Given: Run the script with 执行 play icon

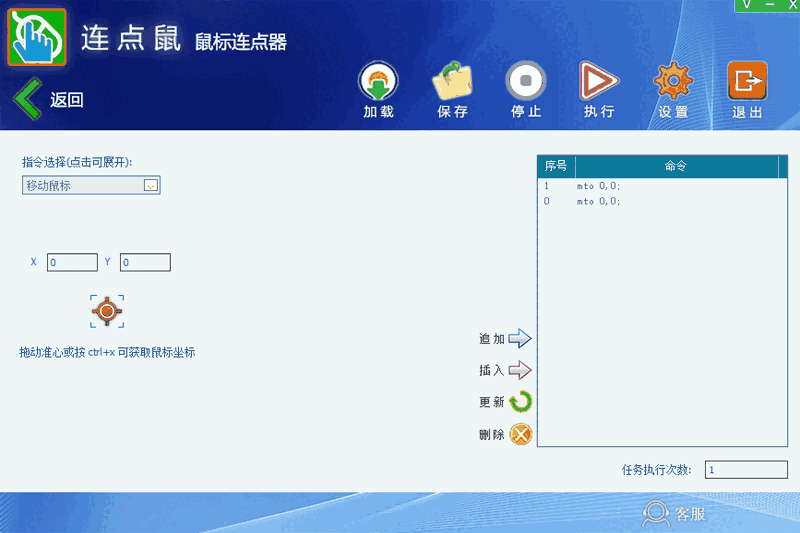Looking at the screenshot, I should point(599,81).
